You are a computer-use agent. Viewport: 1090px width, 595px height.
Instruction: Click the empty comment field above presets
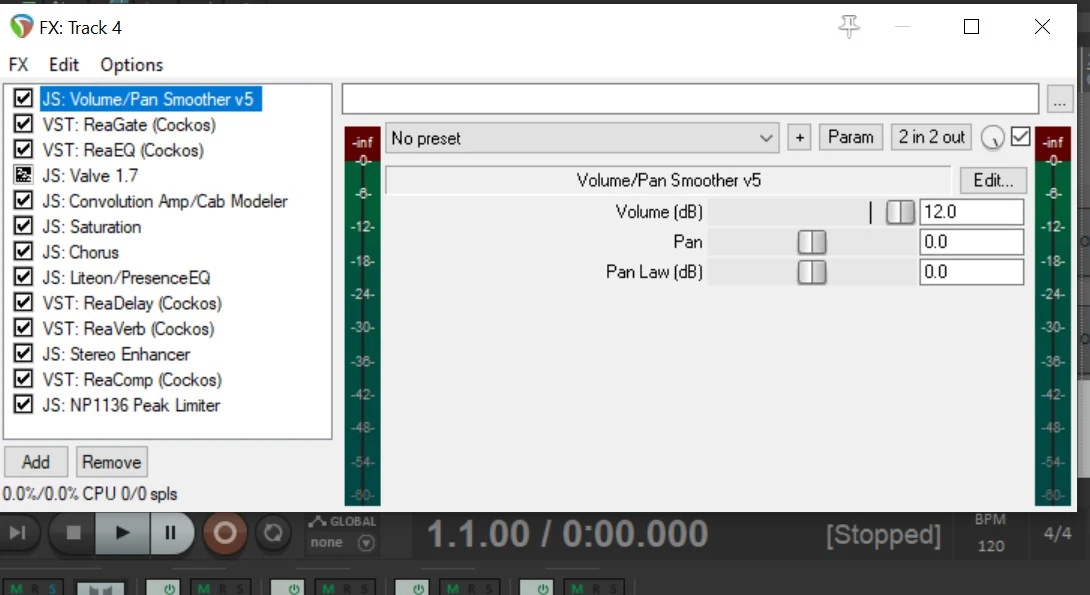(x=690, y=99)
